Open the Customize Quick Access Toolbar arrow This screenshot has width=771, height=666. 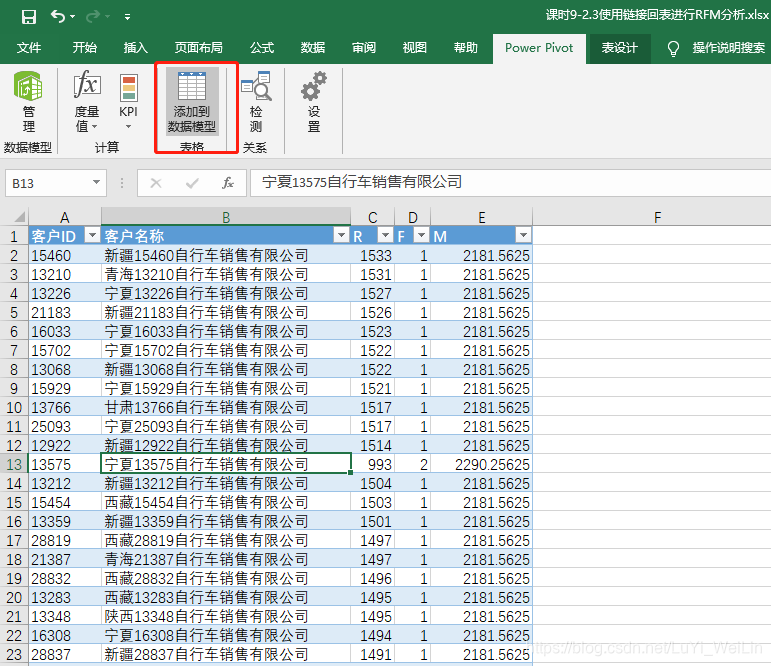coord(127,17)
